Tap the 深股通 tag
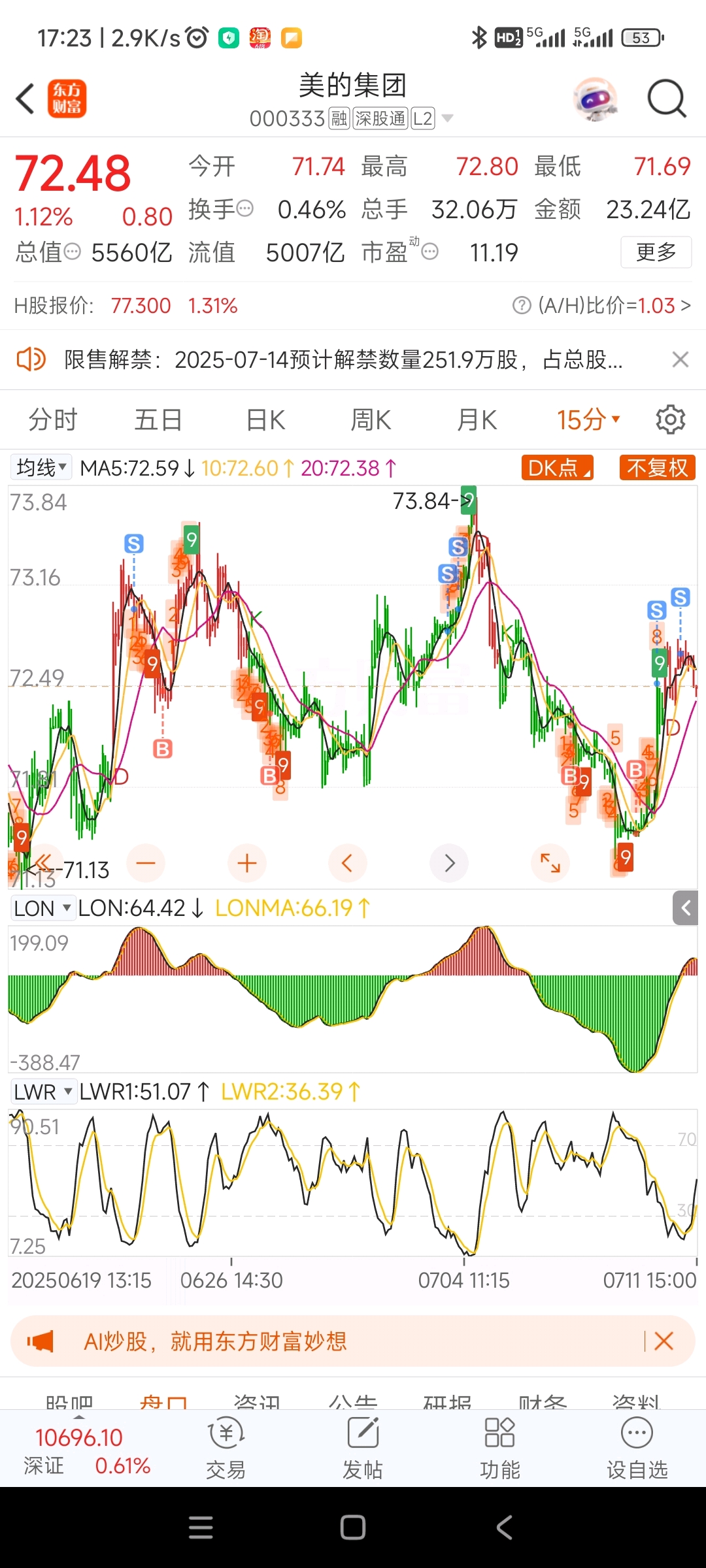This screenshot has height=1568, width=706. [x=380, y=118]
